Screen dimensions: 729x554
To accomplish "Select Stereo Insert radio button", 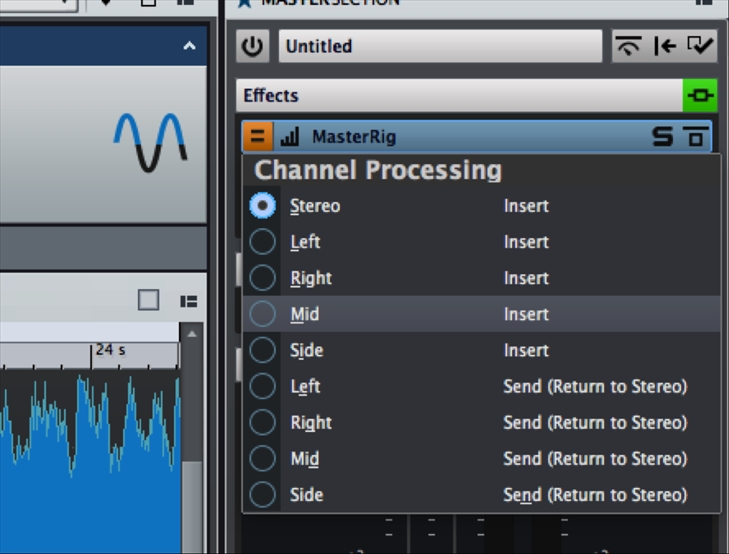I will 263,205.
